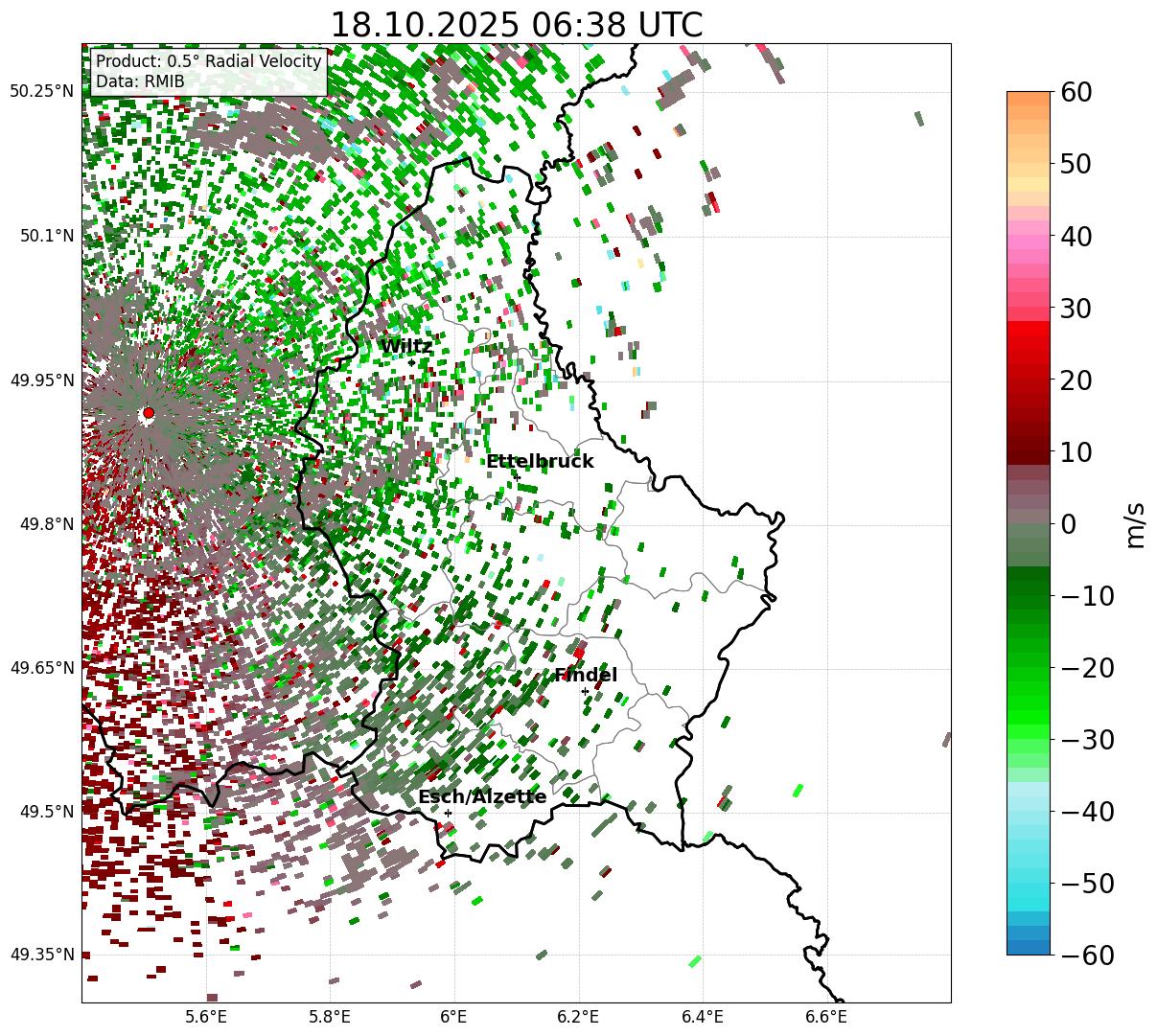This screenshot has width=1157, height=1036.
Task: Click the 5.8°E longitude label
Action: coord(329,1017)
